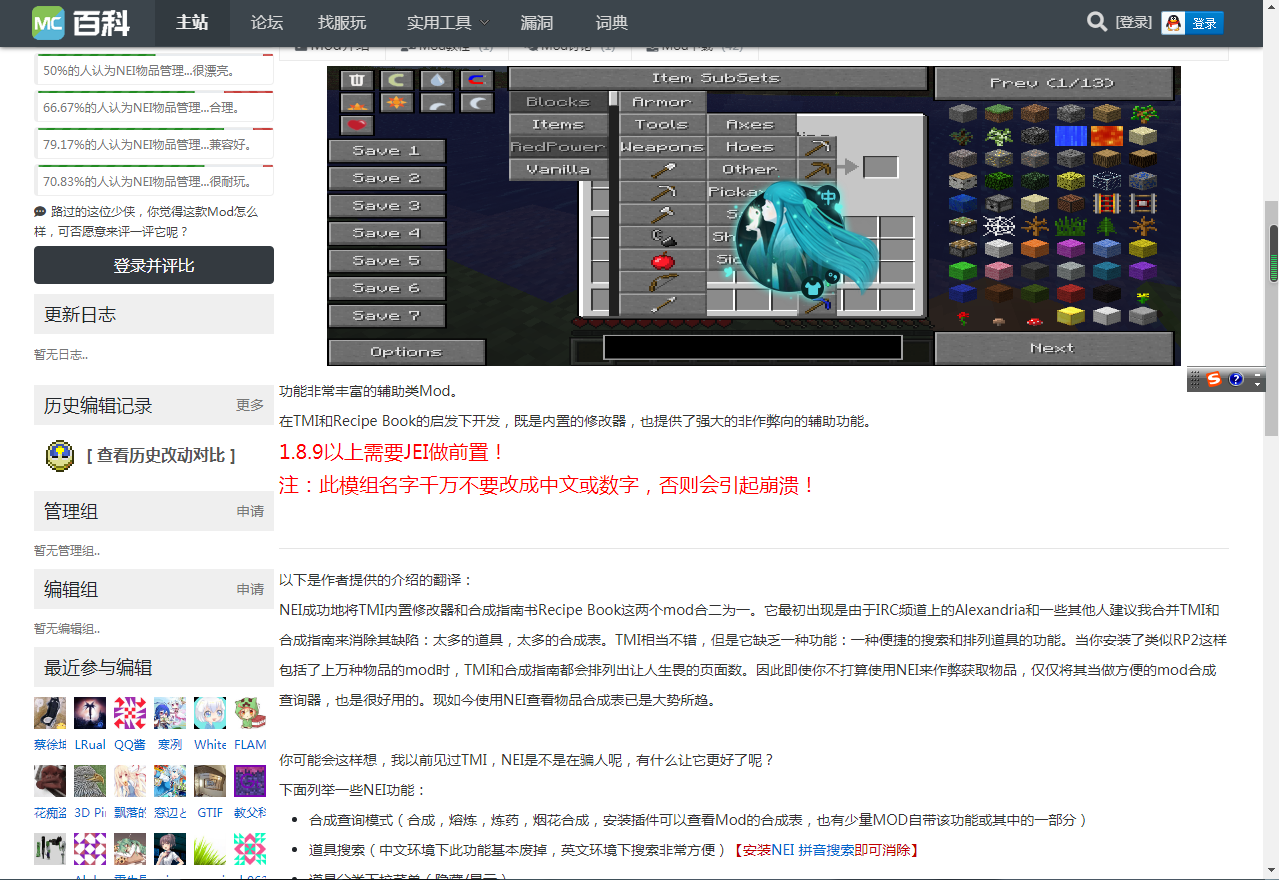Click the comment bubble icon beside 路过的这位少侠

pos(40,212)
